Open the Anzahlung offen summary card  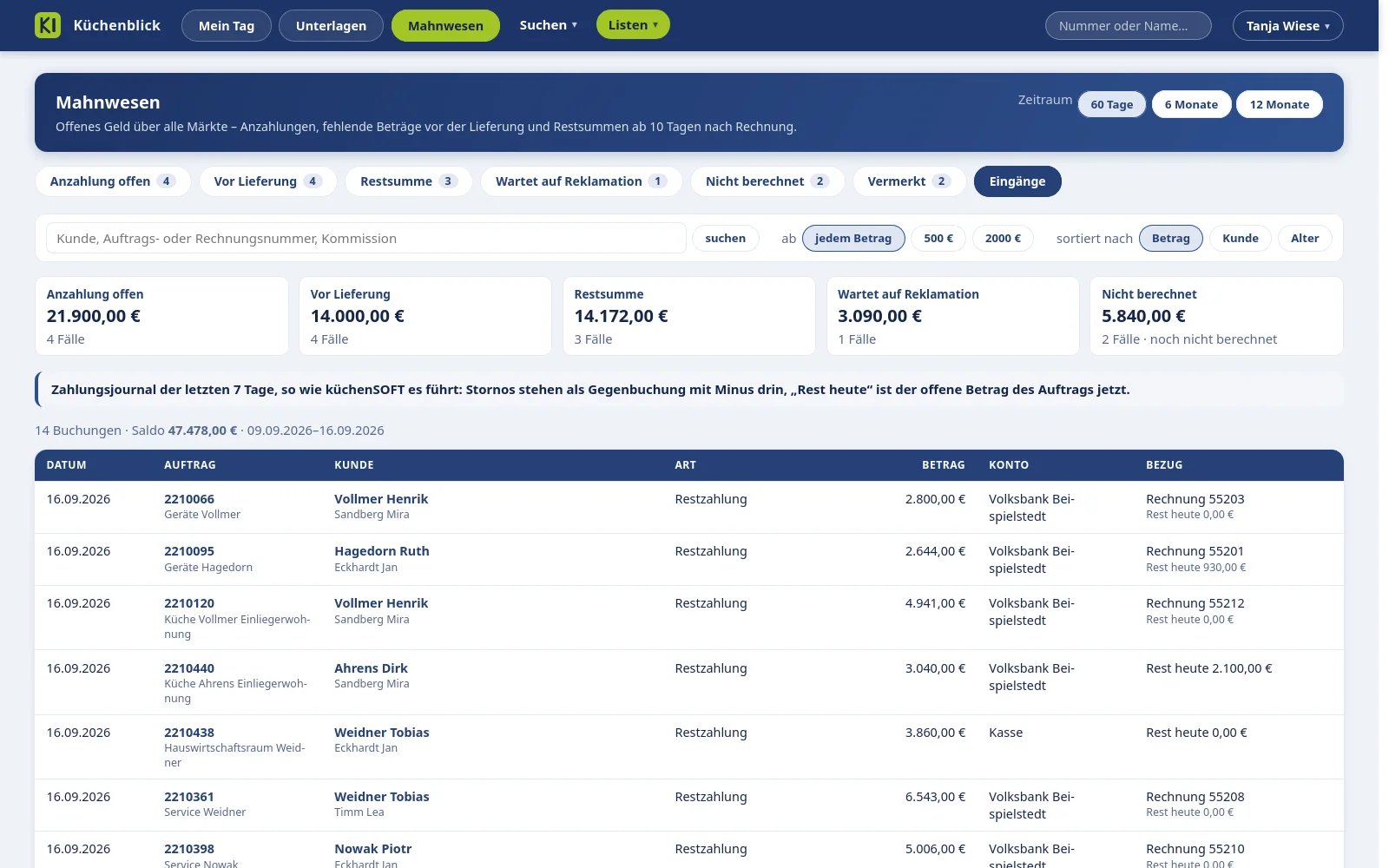pos(161,316)
